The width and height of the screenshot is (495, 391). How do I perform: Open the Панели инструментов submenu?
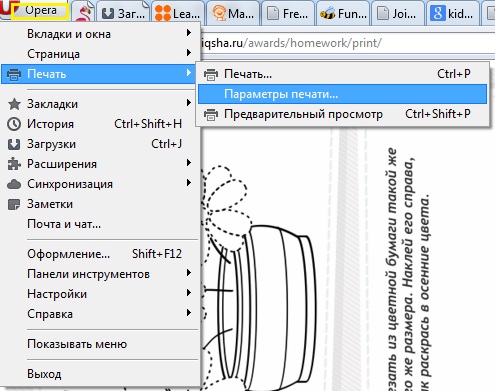pyautogui.click(x=100, y=274)
